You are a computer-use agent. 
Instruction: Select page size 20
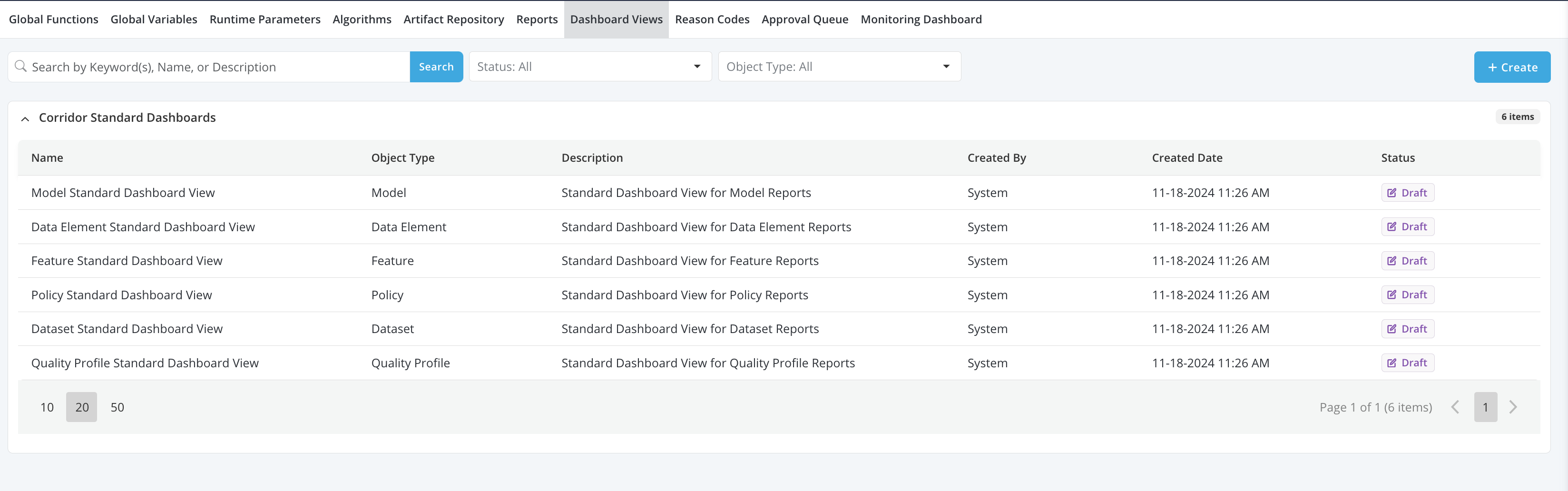click(81, 408)
